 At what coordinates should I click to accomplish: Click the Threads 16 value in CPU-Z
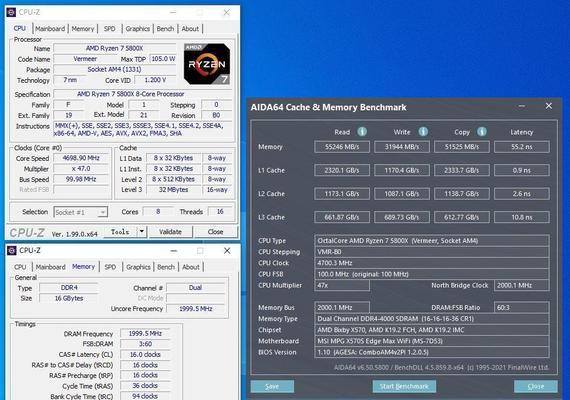click(x=220, y=212)
